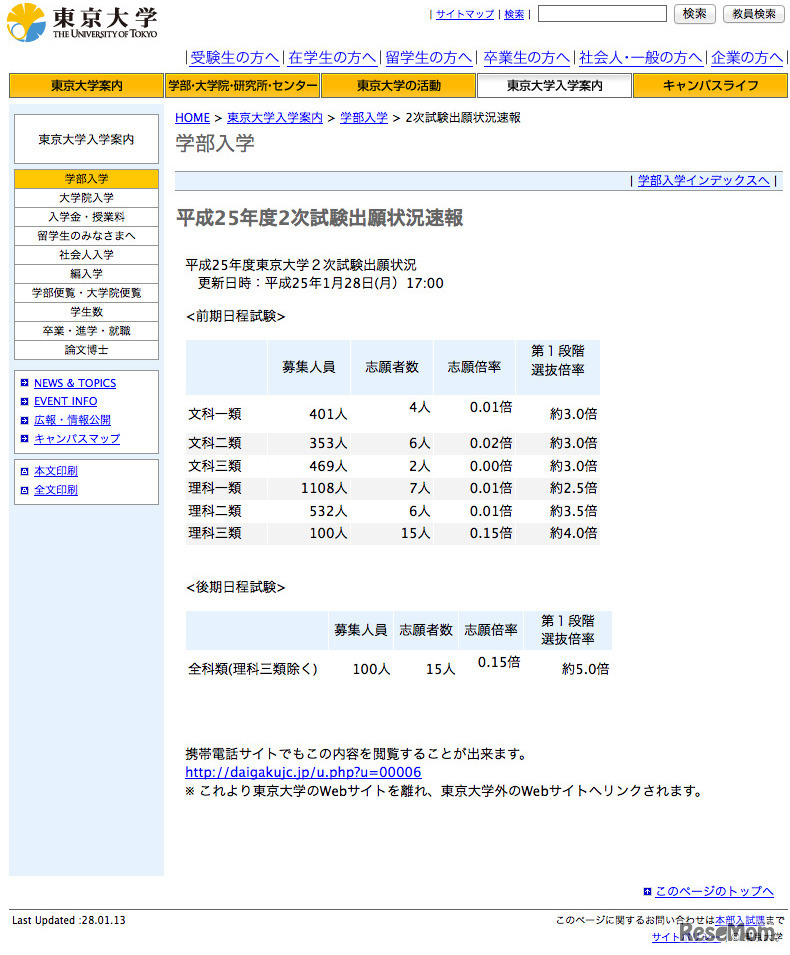
Task: Select 学部入学 in the sidebar menu
Action: [86, 178]
